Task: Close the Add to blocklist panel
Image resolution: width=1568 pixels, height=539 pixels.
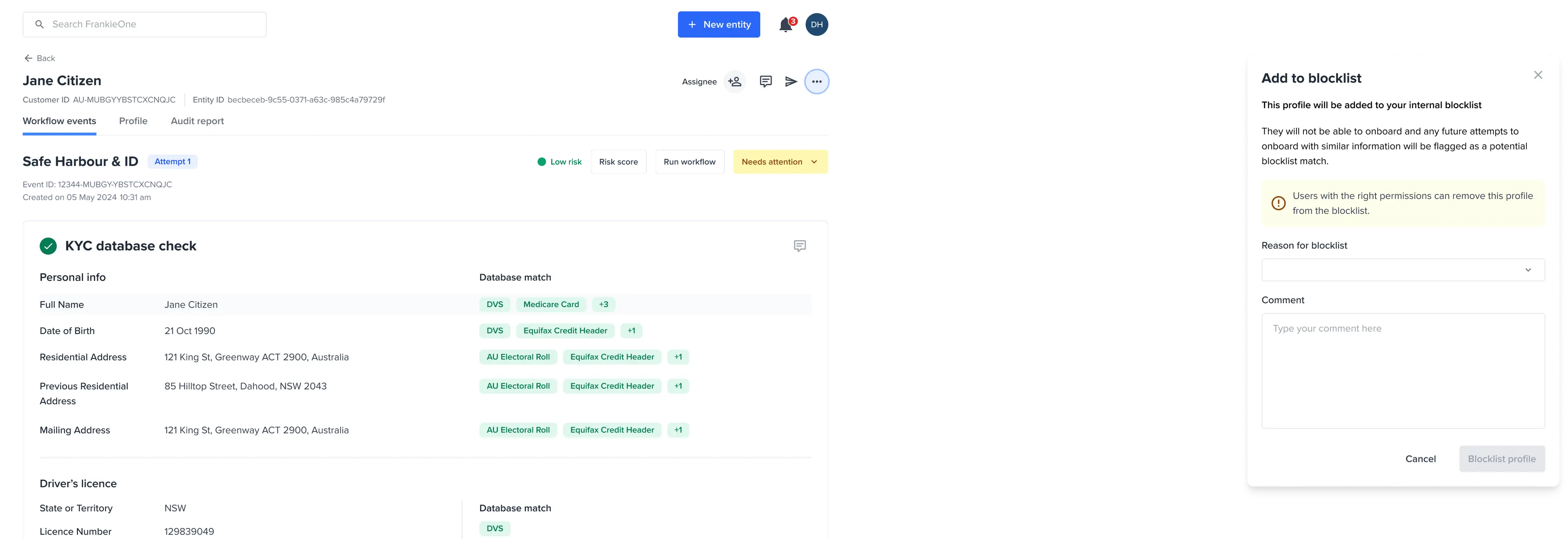Action: click(1537, 75)
